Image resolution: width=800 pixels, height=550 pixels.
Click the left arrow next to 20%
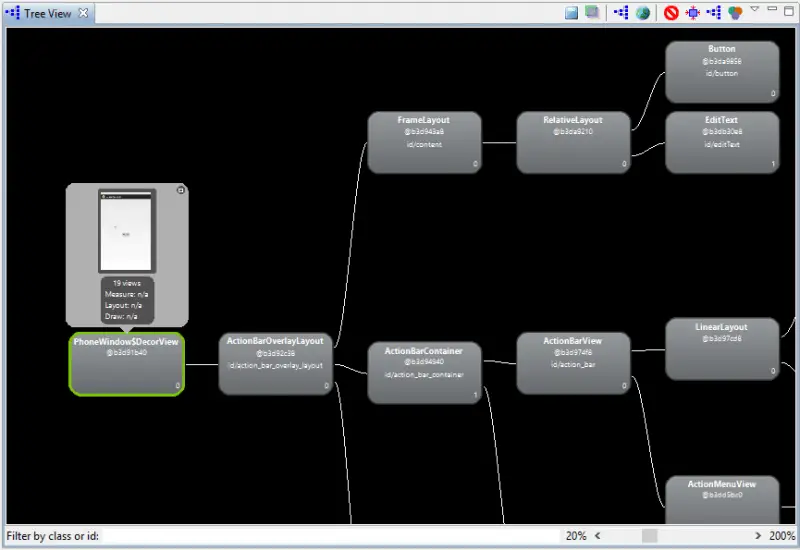[598, 536]
